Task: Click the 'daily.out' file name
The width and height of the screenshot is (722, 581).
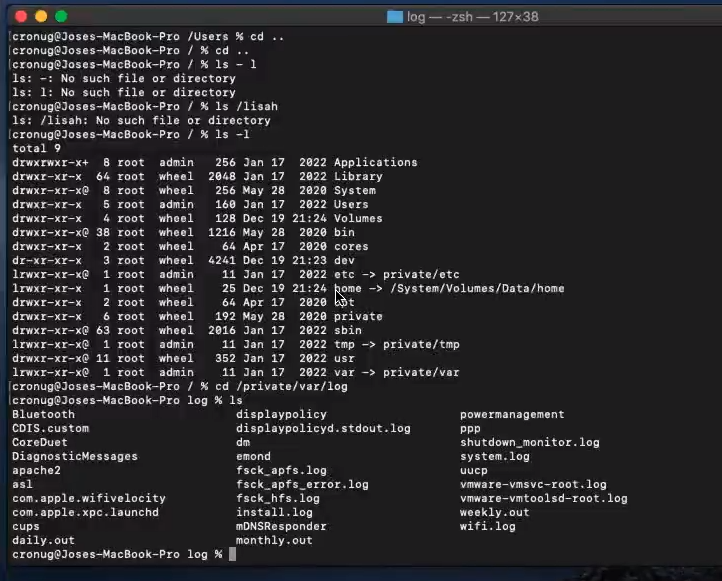Action: coord(43,540)
